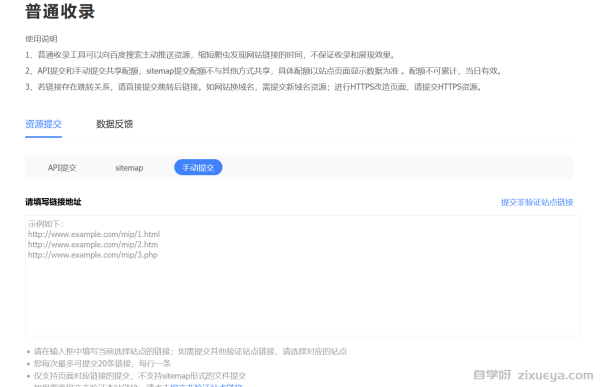Image resolution: width=600 pixels, height=387 pixels.
Task: Click the note 请在输入框中填写当前选择站点的链接
Action: coord(190,351)
